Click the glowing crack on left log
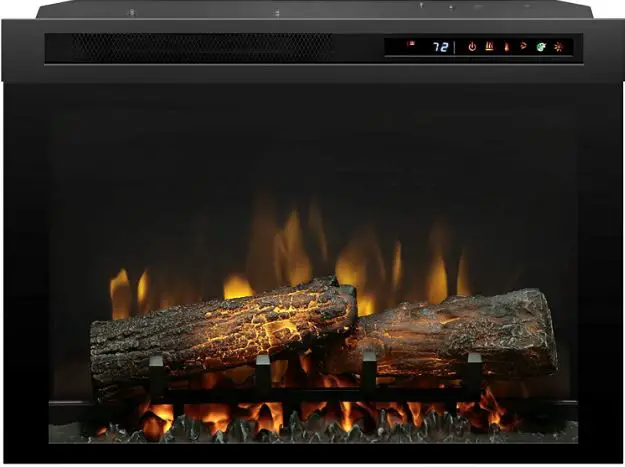Viewport: 625px width, 467px height. 262,318
